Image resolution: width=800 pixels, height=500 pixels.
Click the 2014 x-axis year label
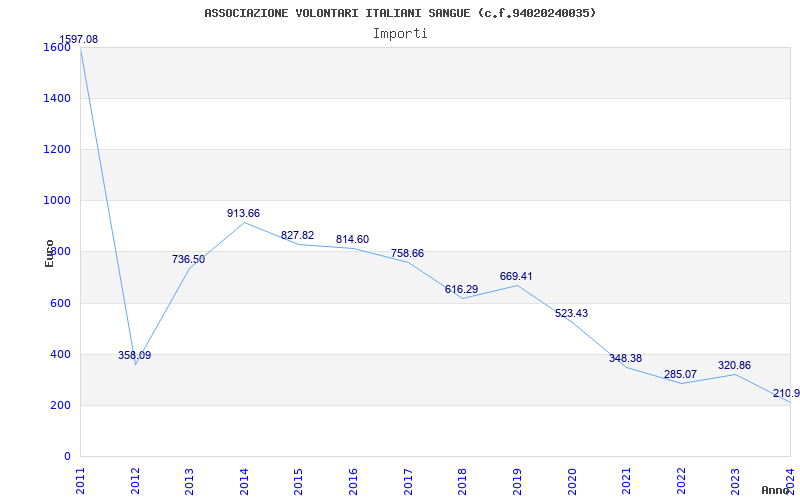tap(244, 481)
